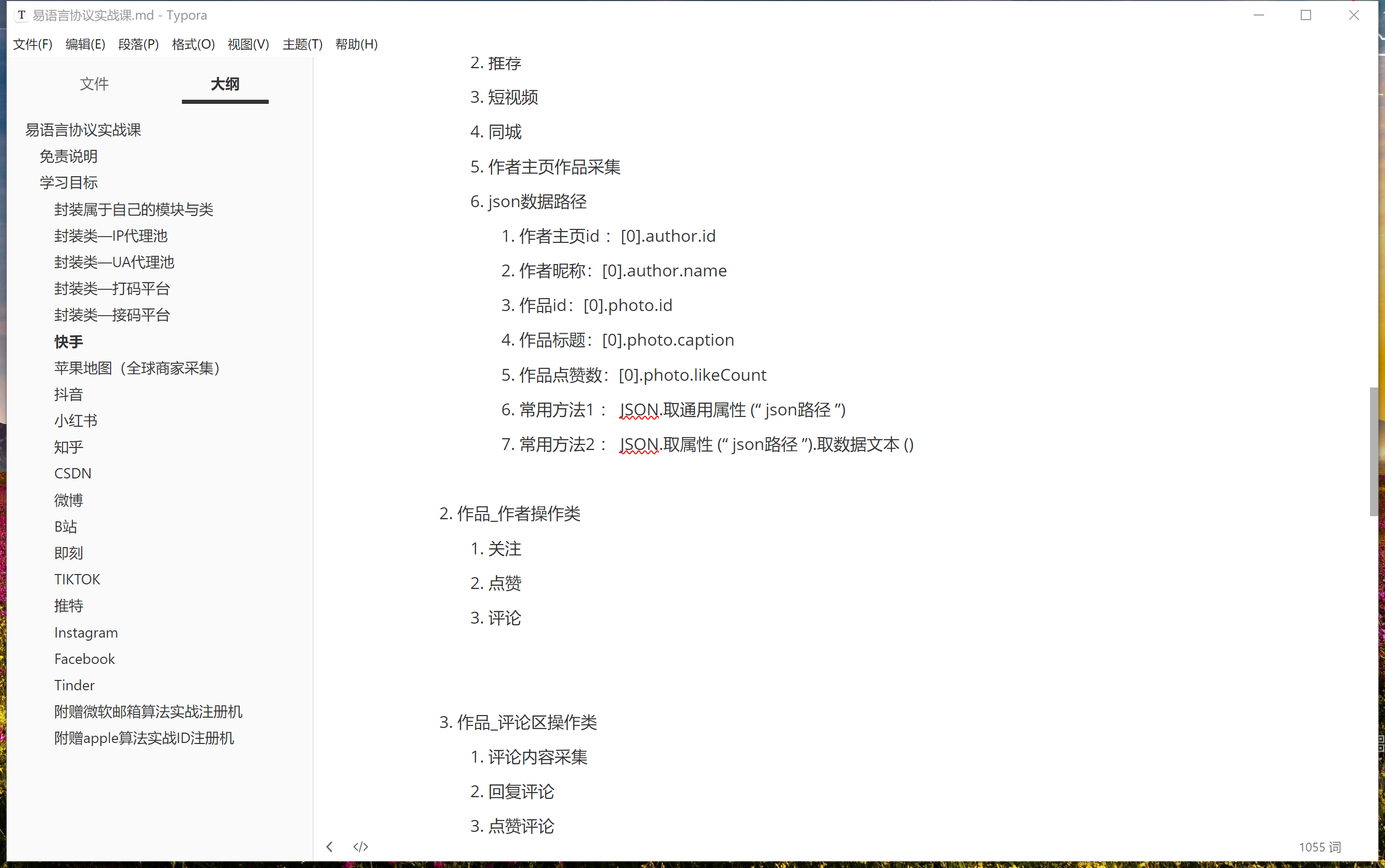The height and width of the screenshot is (868, 1385).
Task: Click the [0].photo.id line
Action: tap(595, 305)
